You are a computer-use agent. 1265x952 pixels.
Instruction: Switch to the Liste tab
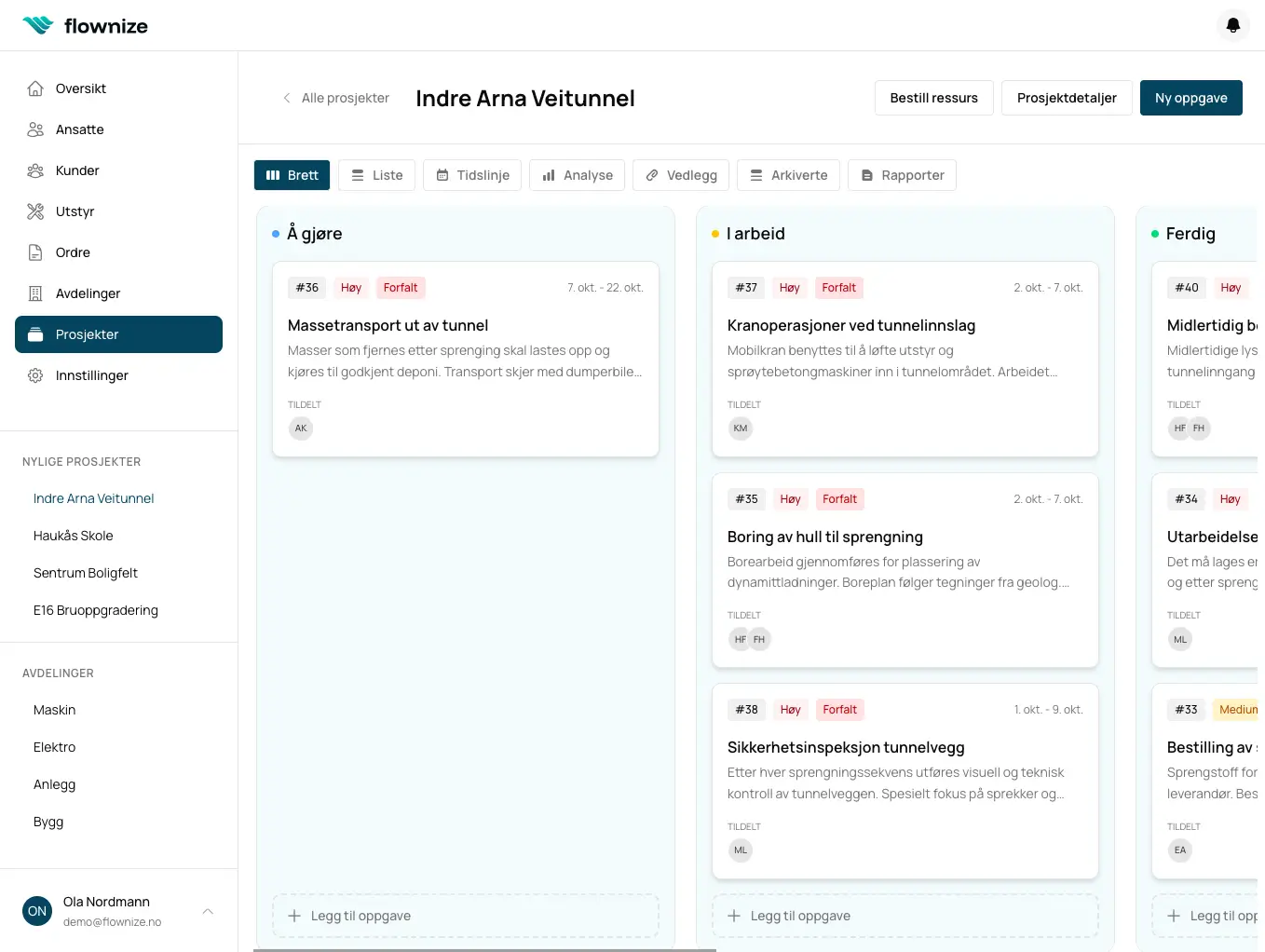click(x=376, y=174)
